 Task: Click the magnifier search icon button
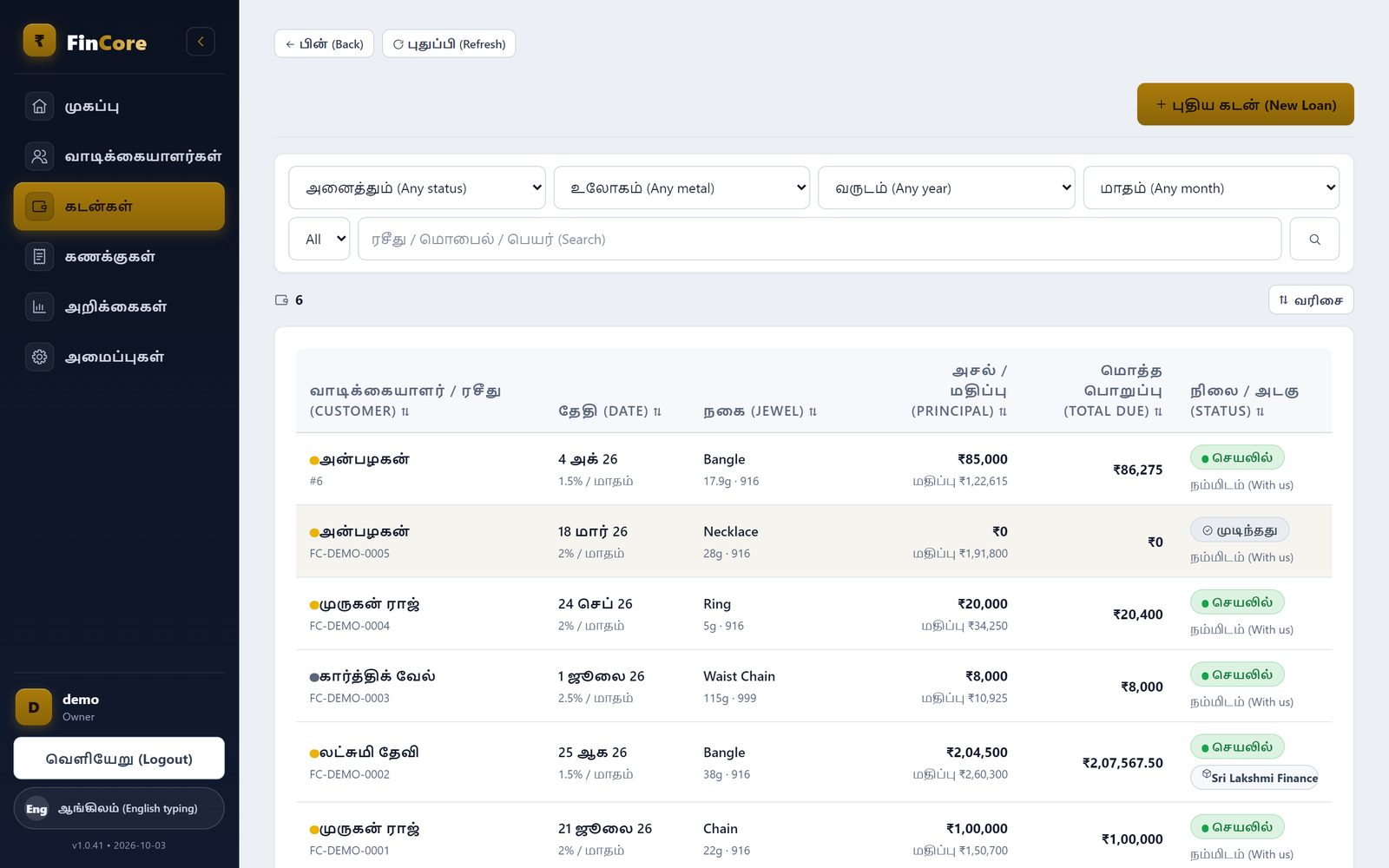click(x=1314, y=239)
